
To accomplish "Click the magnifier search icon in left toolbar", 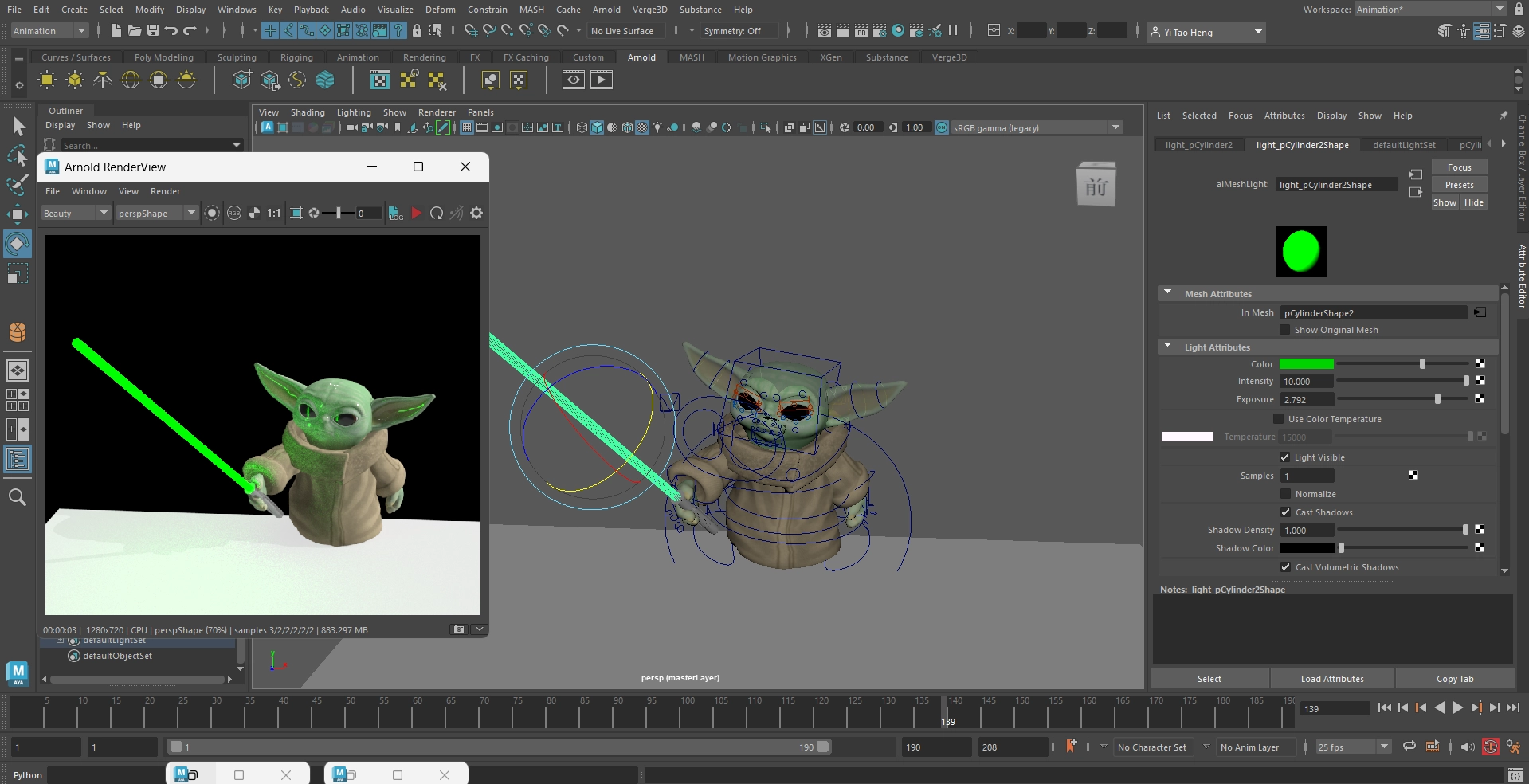I will click(17, 498).
